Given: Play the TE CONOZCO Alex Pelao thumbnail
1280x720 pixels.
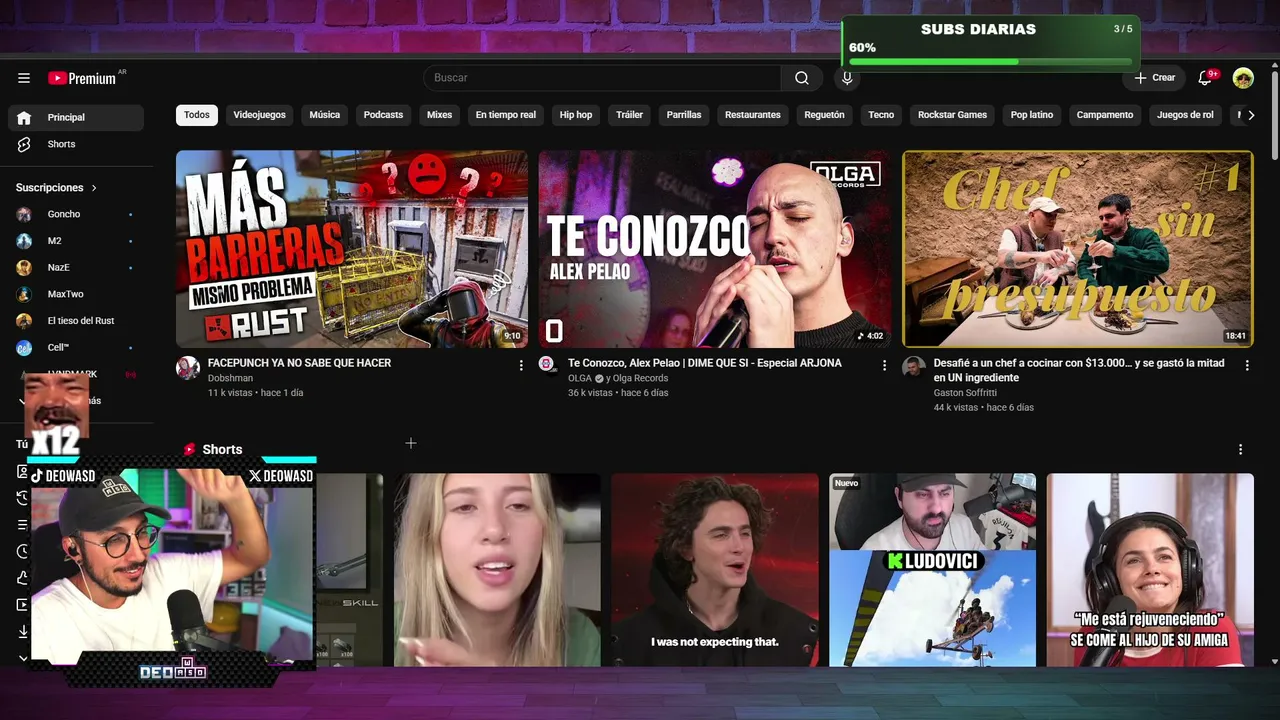Looking at the screenshot, I should (x=715, y=249).
